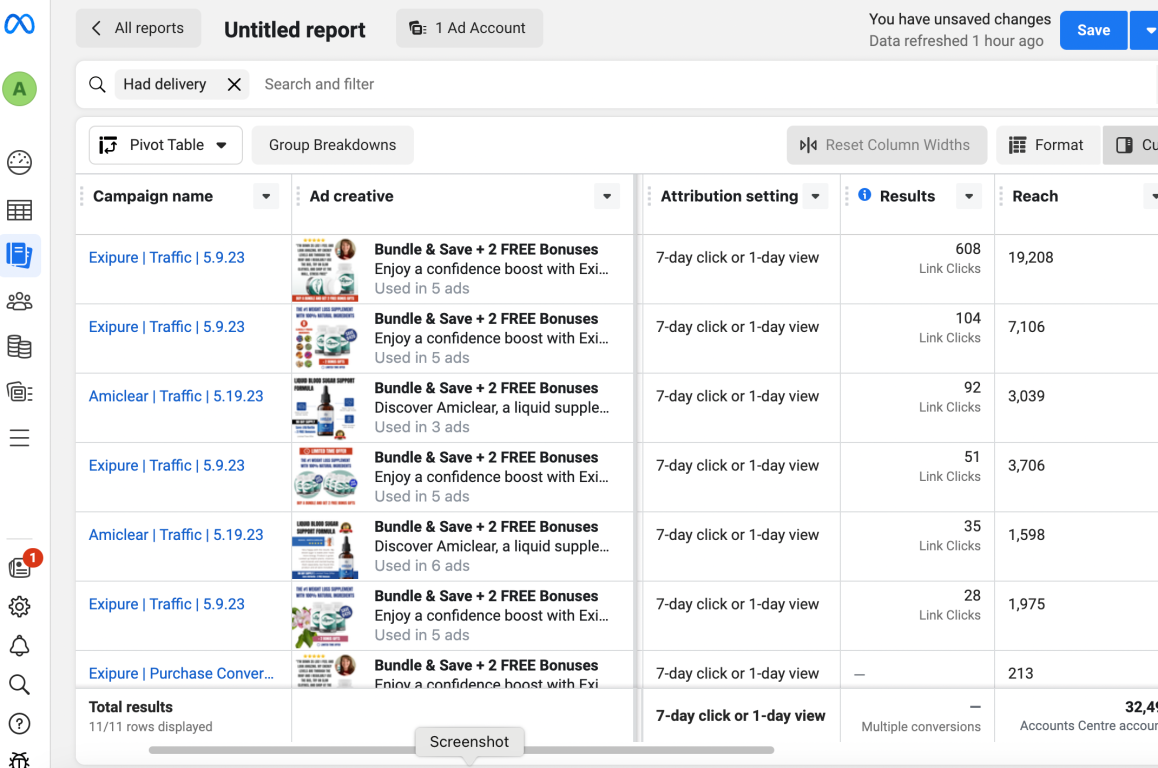Remove the Had delivery filter
Image resolution: width=1158 pixels, height=768 pixels.
(234, 84)
